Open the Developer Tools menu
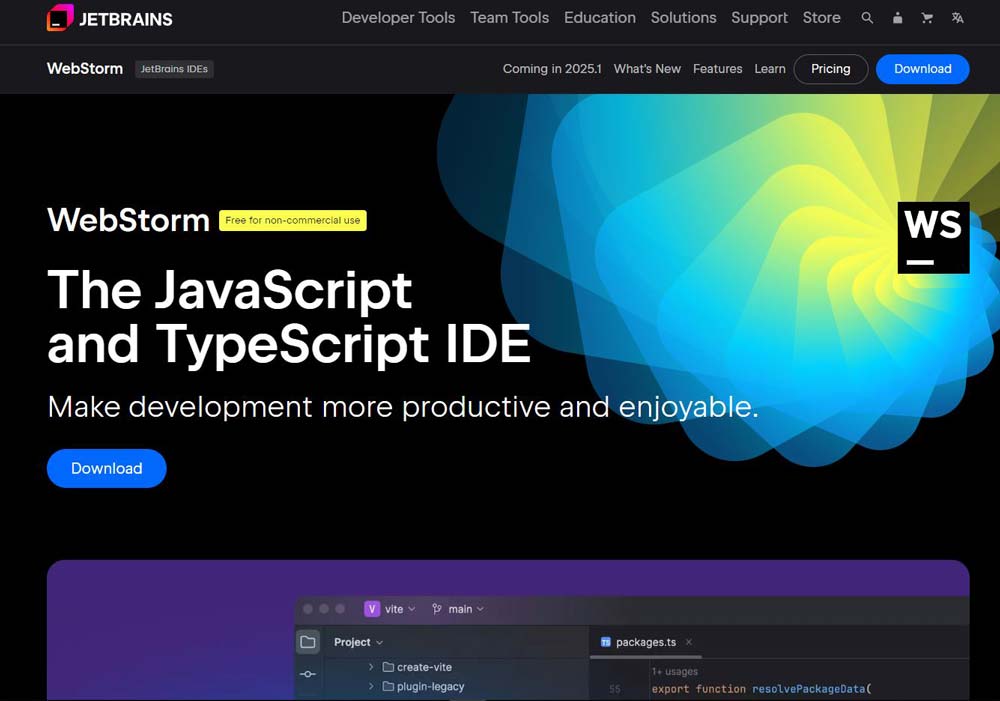This screenshot has height=701, width=1000. coord(398,17)
